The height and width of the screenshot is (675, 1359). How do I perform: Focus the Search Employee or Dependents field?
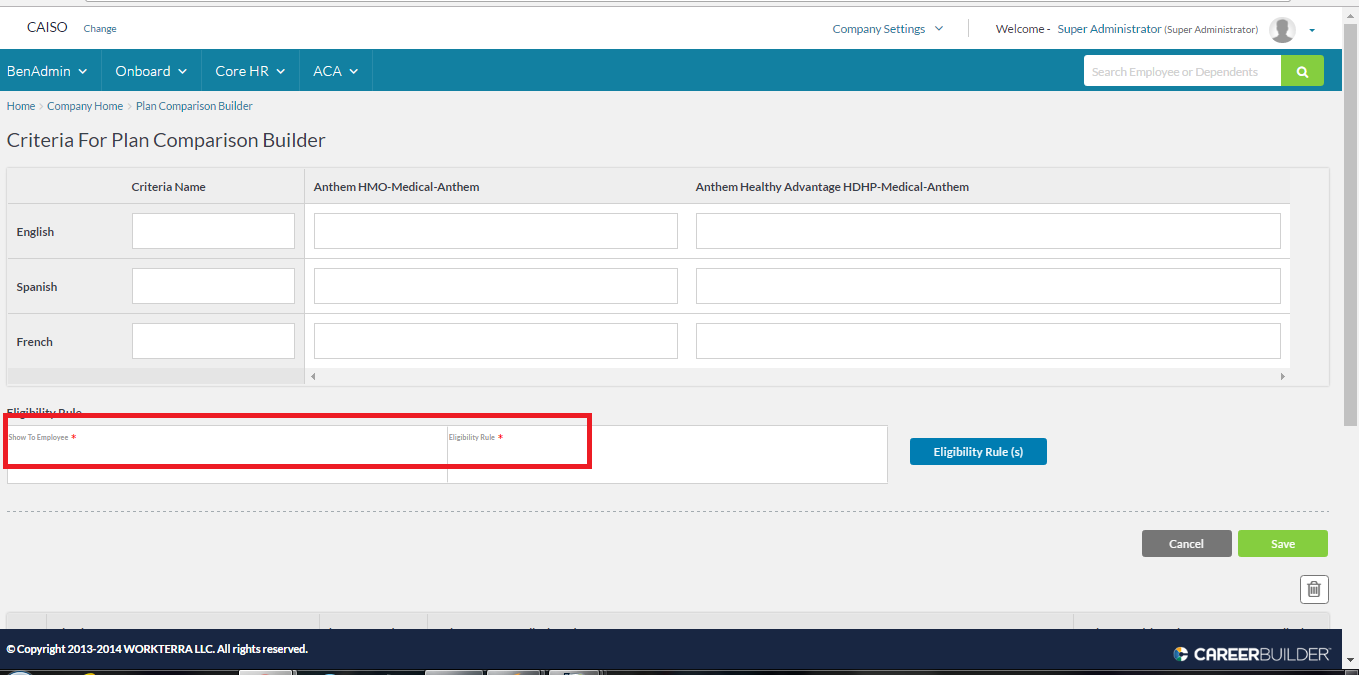1182,72
